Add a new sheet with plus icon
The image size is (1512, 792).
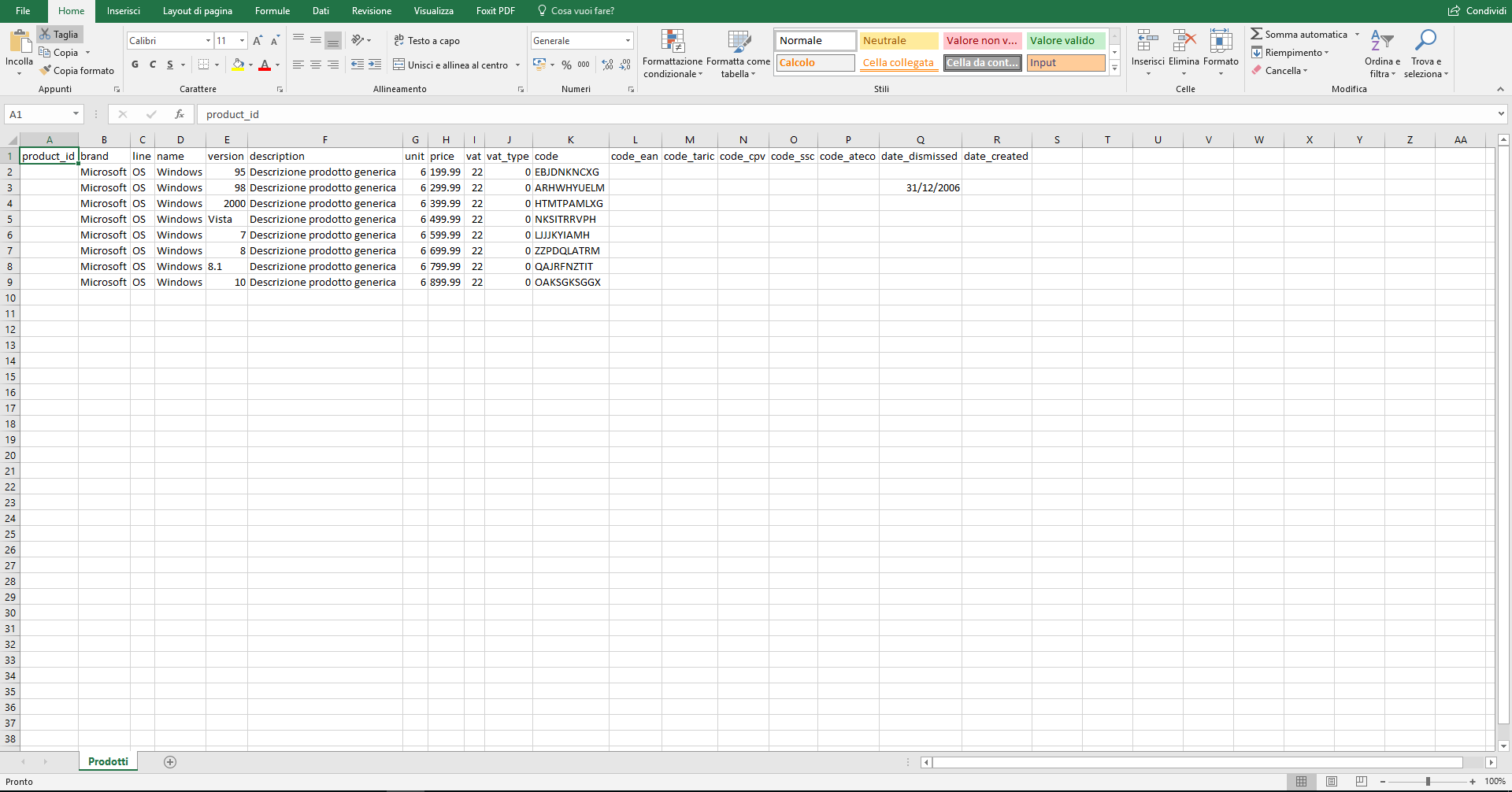[x=170, y=762]
